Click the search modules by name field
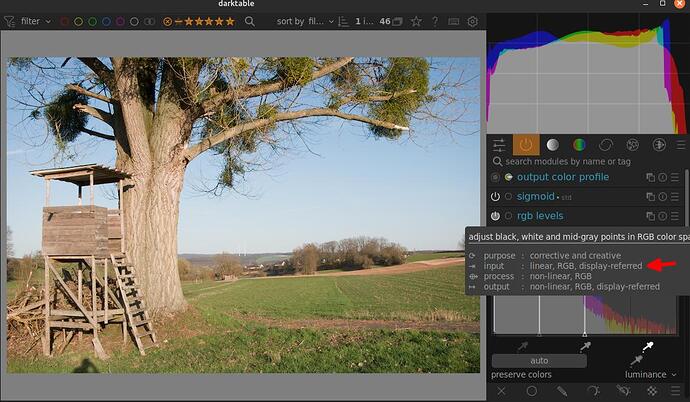 coord(587,161)
